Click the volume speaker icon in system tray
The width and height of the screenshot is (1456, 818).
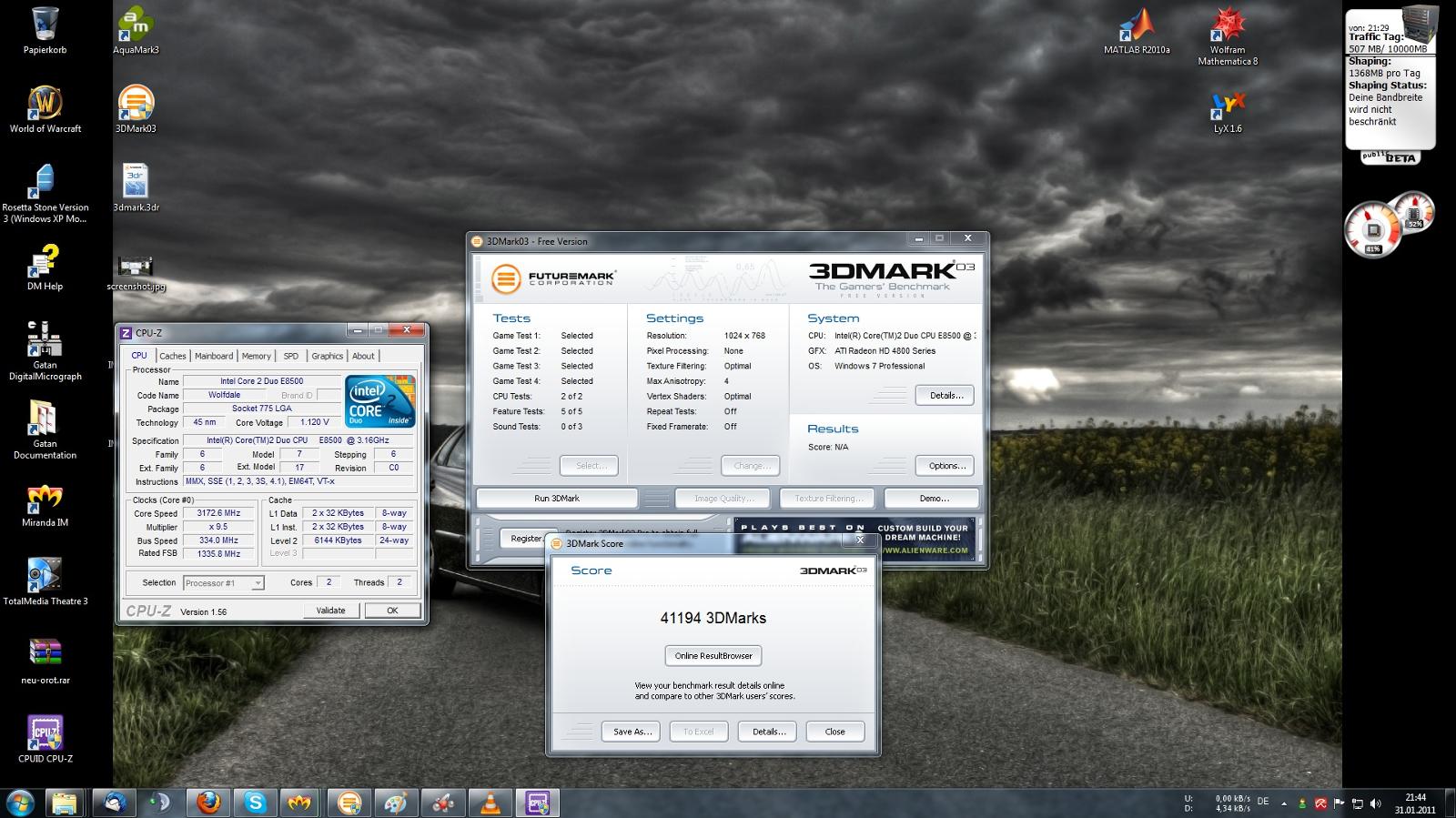pos(1376,803)
